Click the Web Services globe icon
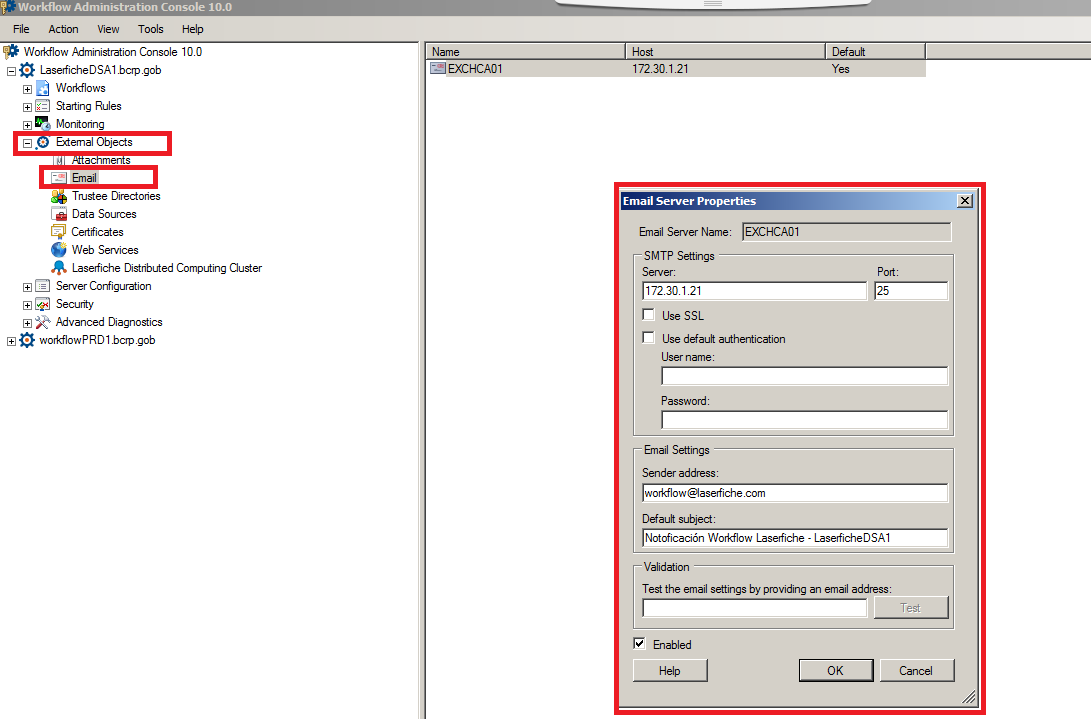This screenshot has width=1091, height=719. (x=59, y=250)
